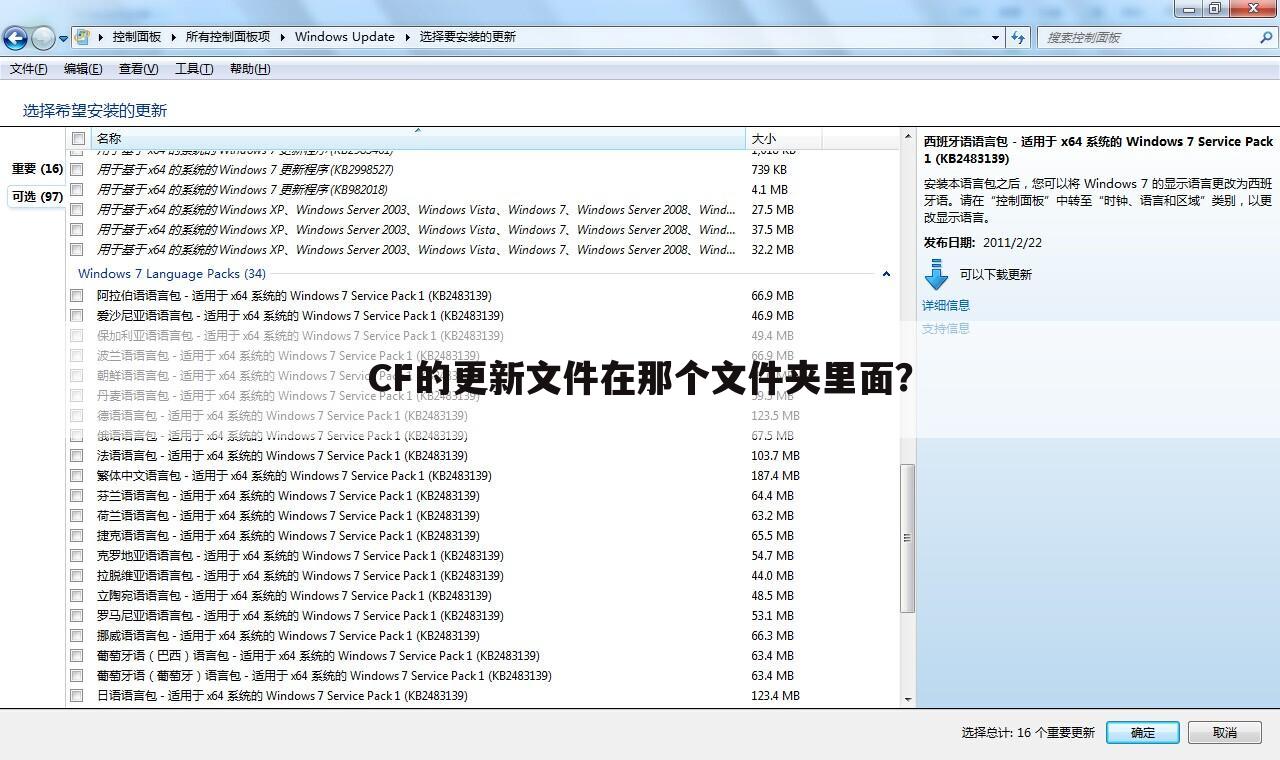Close the Windows Update window

tap(1252, 9)
